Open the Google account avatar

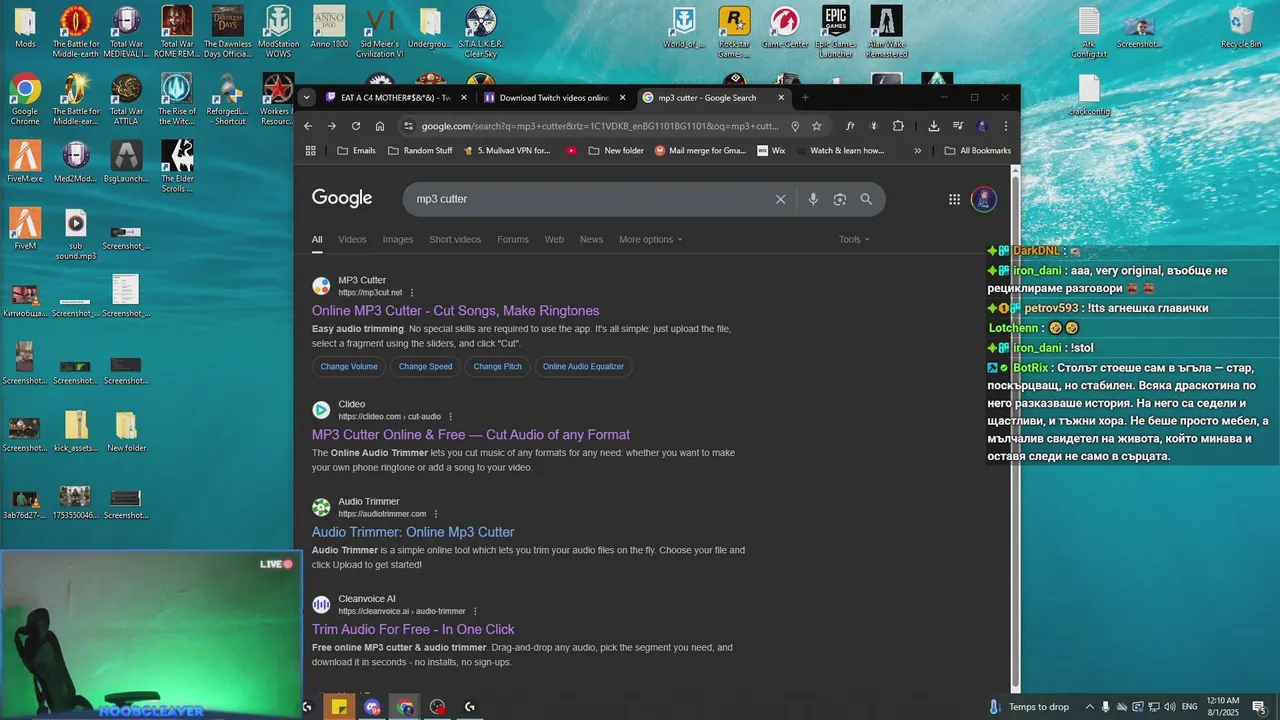pyautogui.click(x=984, y=199)
